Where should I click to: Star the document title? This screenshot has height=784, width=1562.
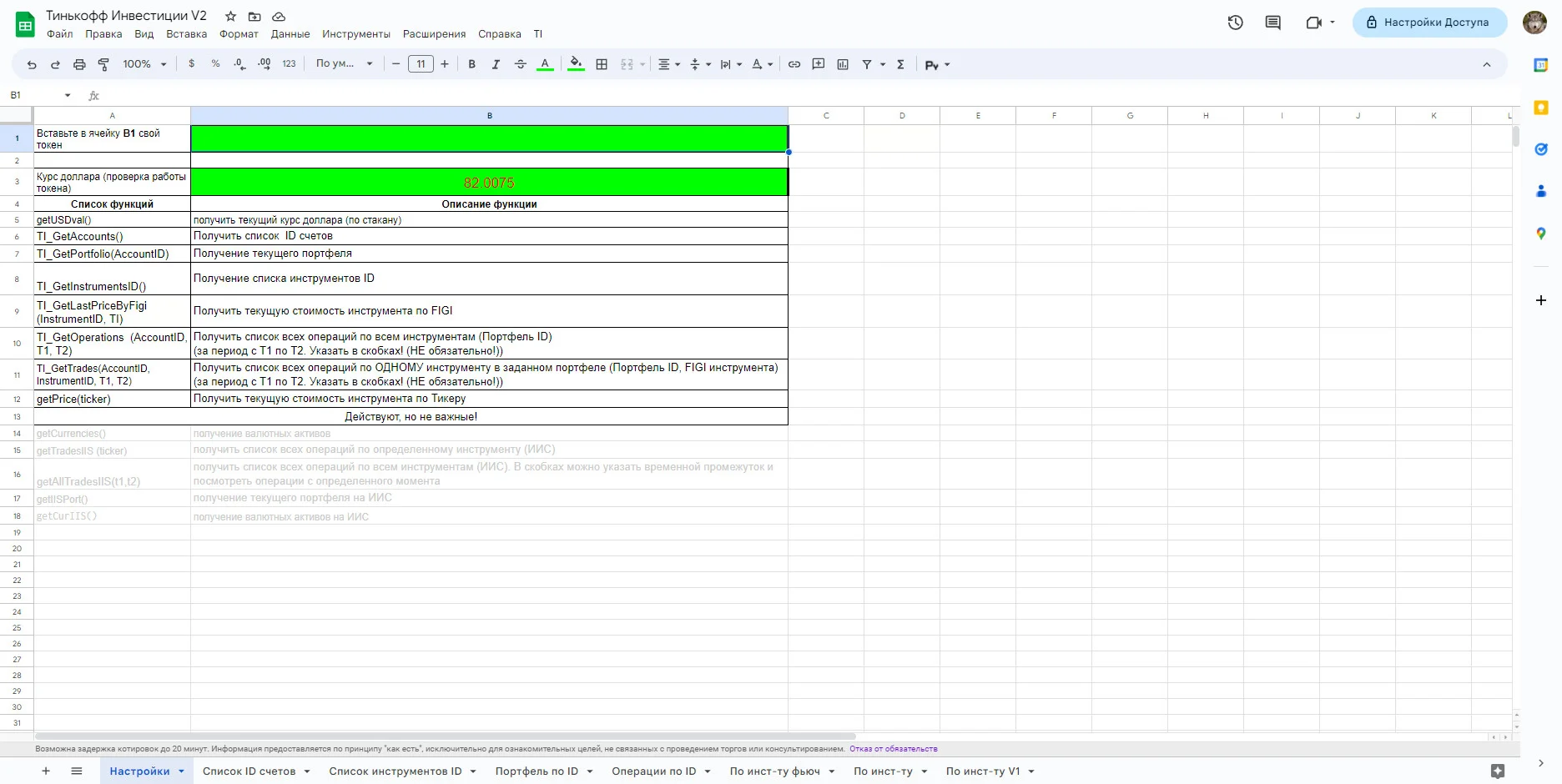(x=231, y=17)
